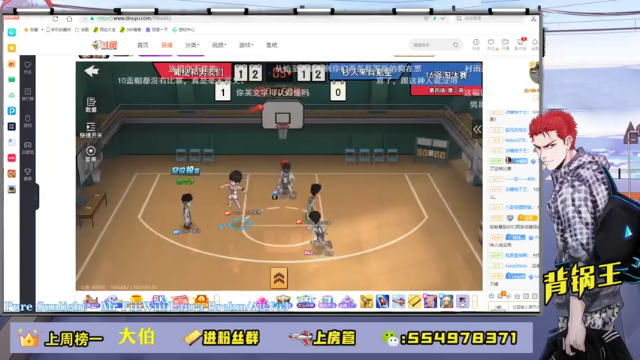Viewport: 640px width, 360px height.
Task: Open the 数据 stats panel in game
Action: pyautogui.click(x=91, y=104)
